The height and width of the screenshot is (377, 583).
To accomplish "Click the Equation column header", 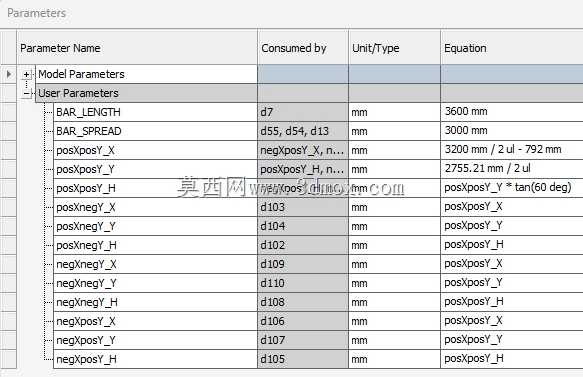I will 512,48.
